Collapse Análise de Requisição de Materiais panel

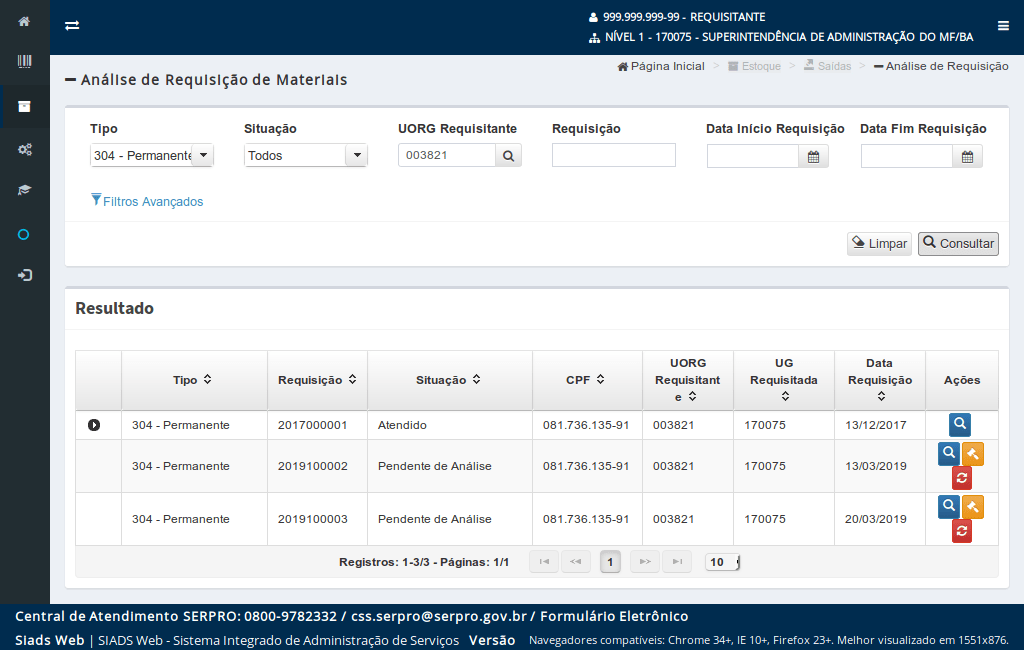pos(71,80)
